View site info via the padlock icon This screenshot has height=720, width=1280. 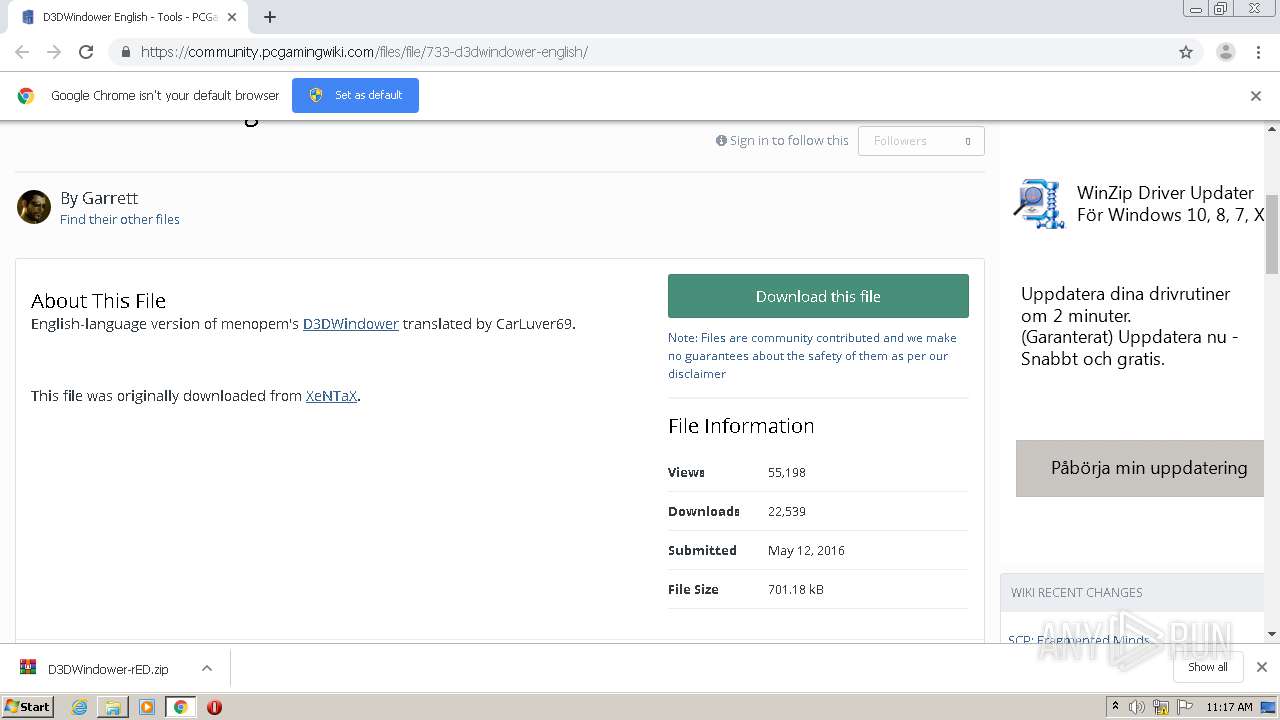(x=125, y=52)
